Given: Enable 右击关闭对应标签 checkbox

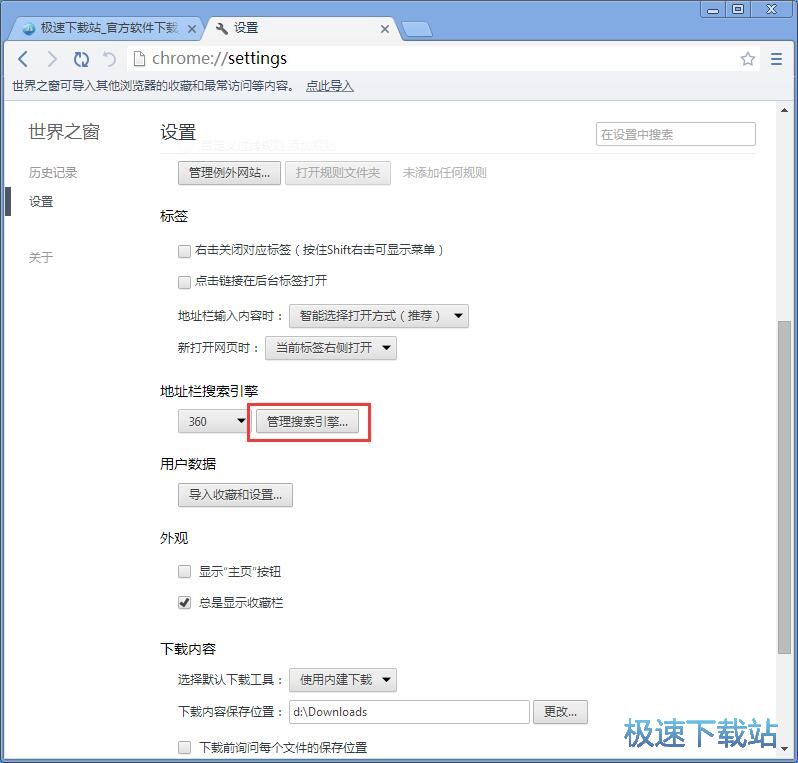Looking at the screenshot, I should pyautogui.click(x=184, y=251).
